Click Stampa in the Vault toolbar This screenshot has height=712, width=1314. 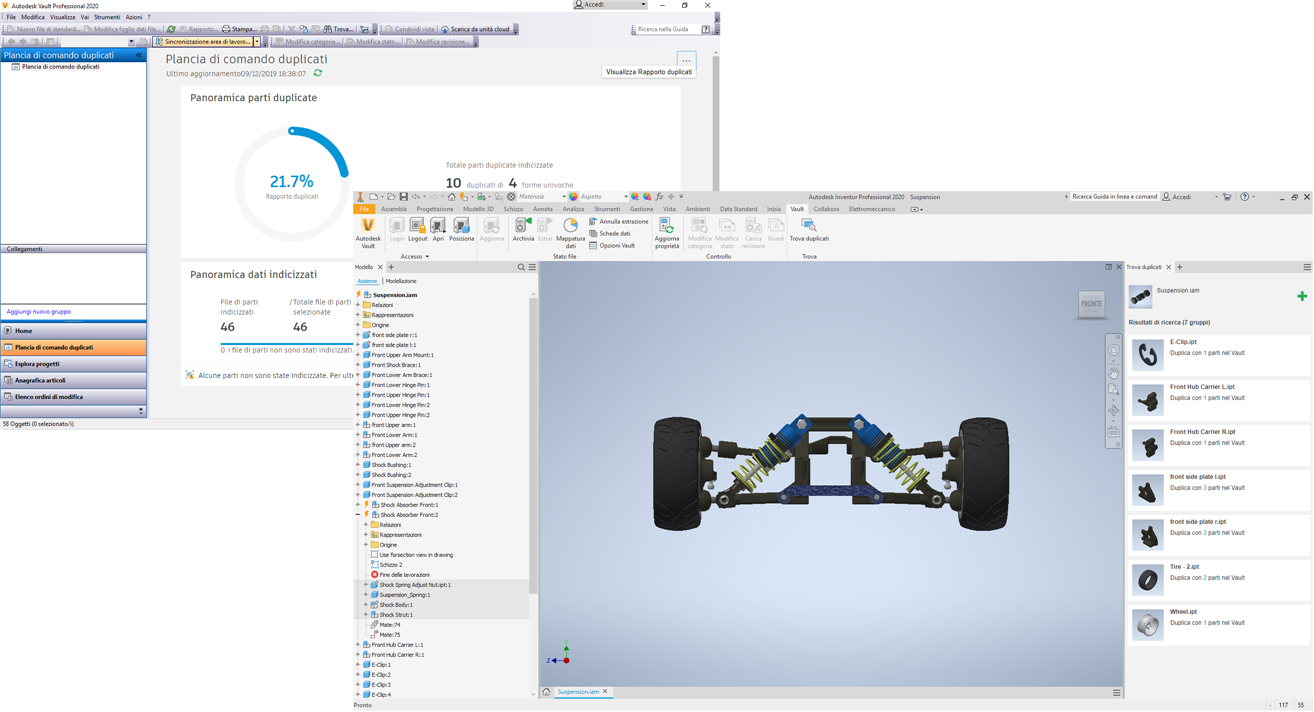238,29
